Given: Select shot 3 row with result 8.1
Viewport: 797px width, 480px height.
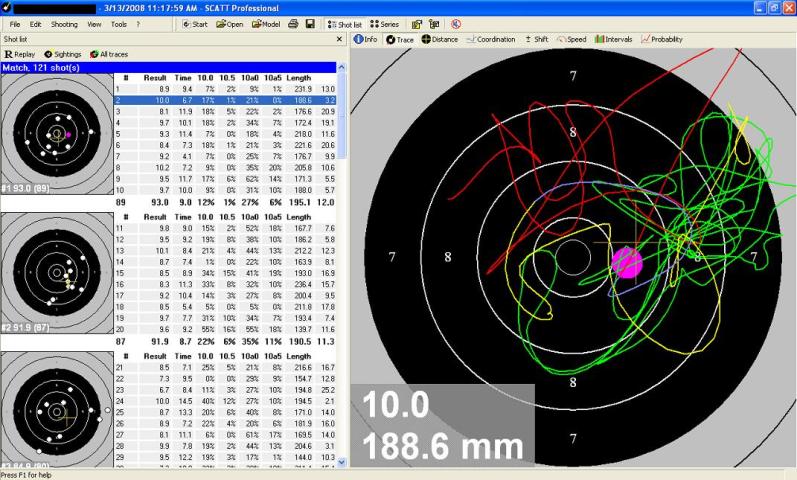Looking at the screenshot, I should pos(225,111).
